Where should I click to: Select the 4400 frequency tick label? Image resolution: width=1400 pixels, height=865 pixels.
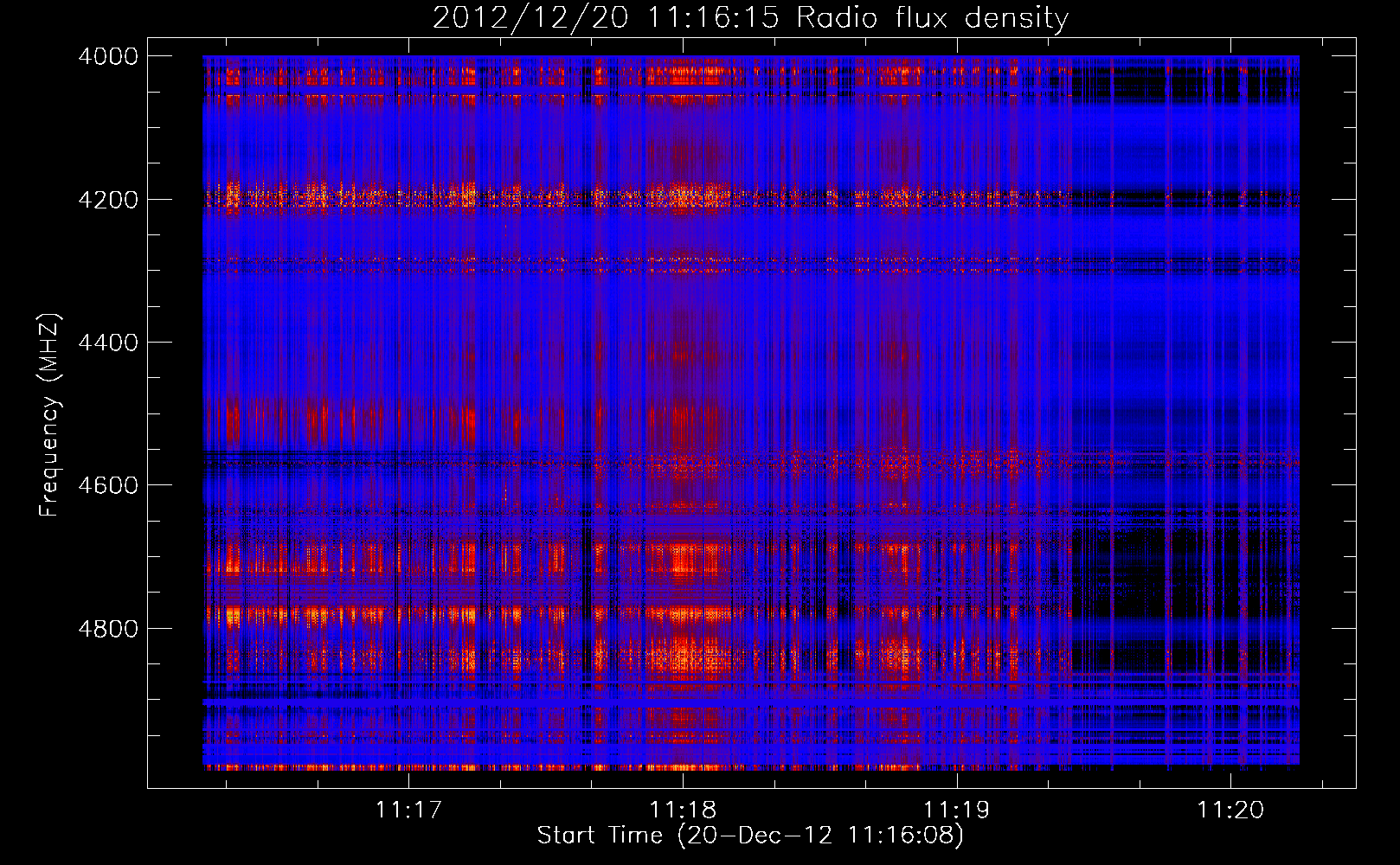click(x=108, y=343)
